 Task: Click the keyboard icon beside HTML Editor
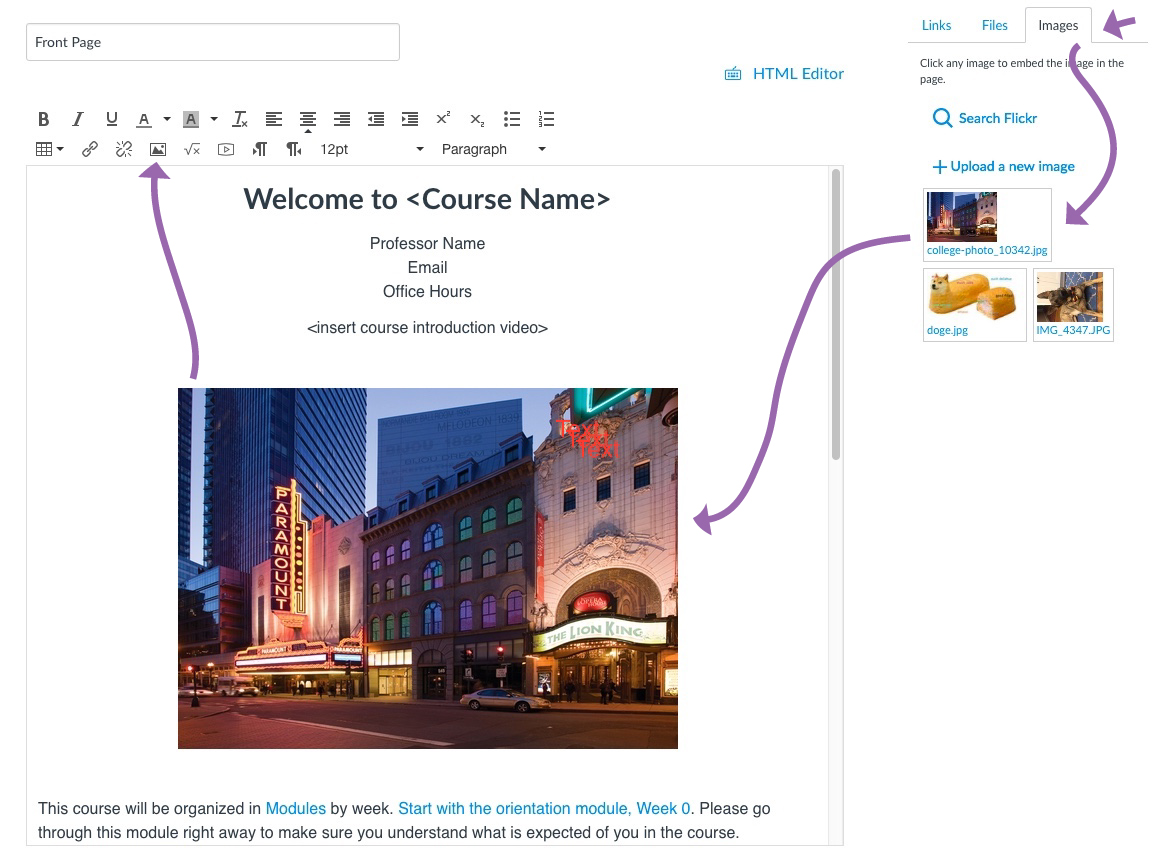[733, 74]
